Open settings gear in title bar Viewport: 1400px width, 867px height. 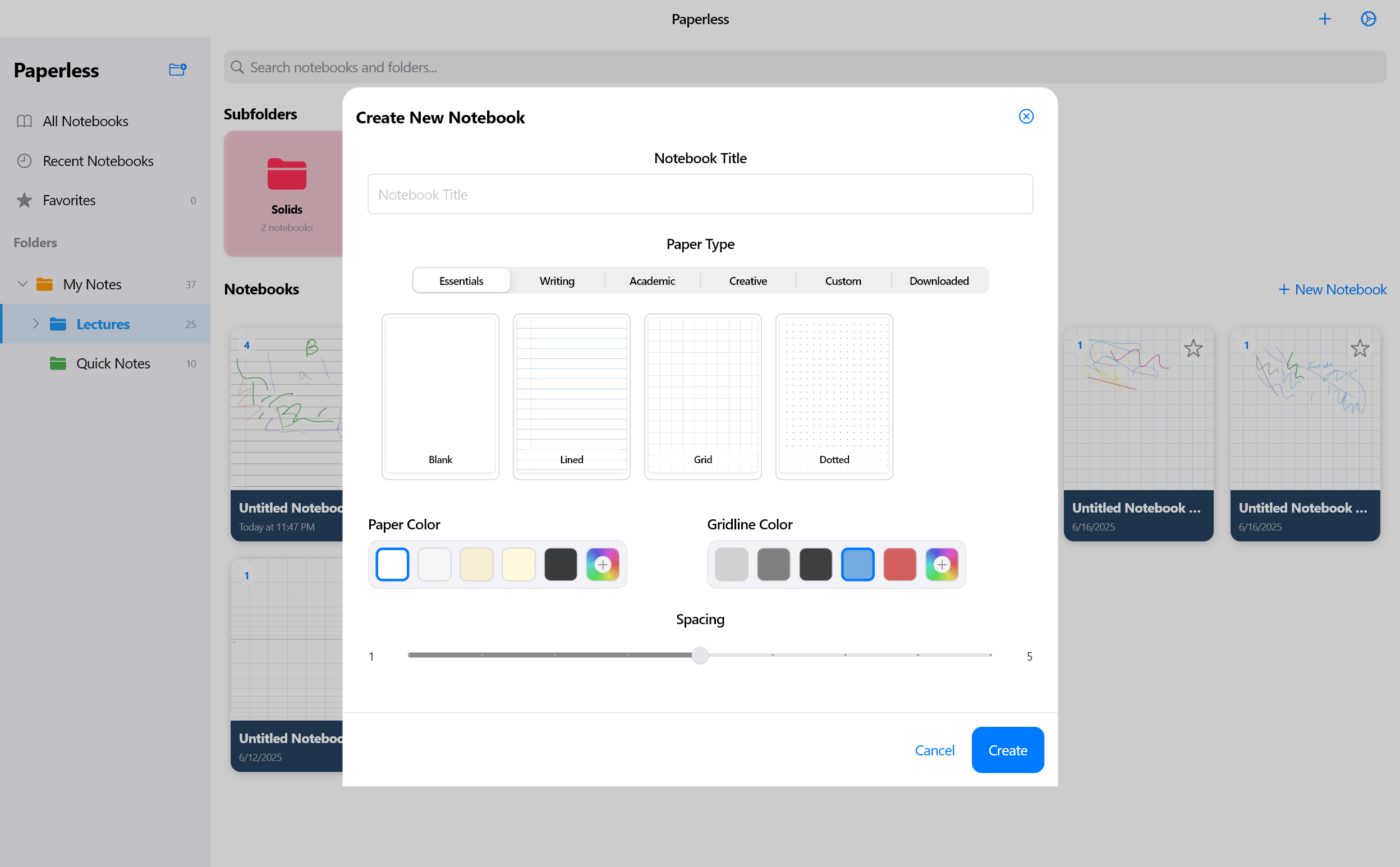point(1368,19)
